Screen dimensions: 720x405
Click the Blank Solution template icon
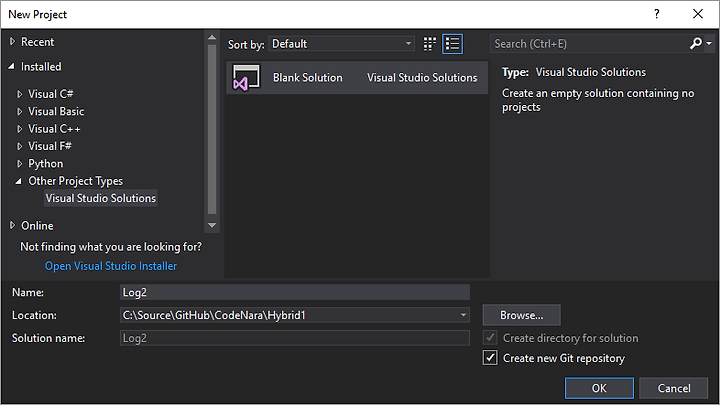coord(247,78)
